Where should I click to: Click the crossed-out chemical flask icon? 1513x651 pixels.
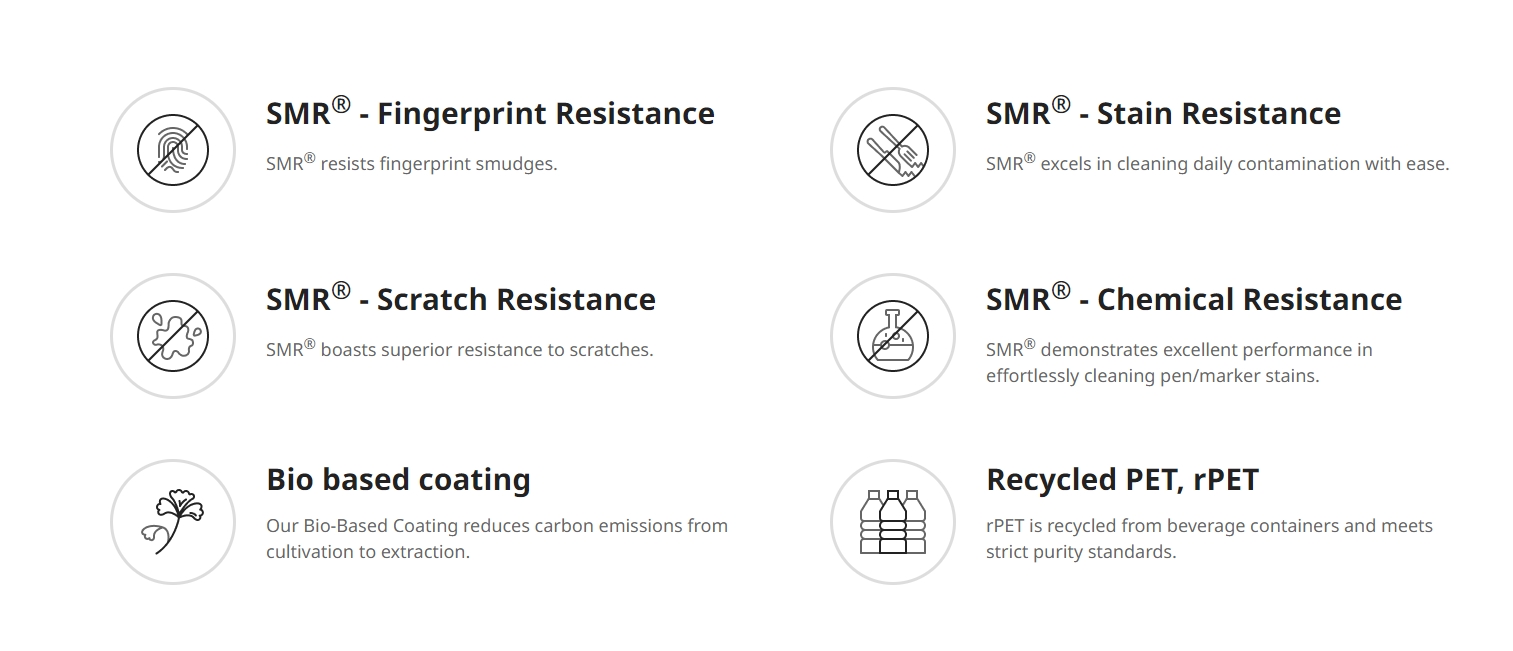pos(893,336)
